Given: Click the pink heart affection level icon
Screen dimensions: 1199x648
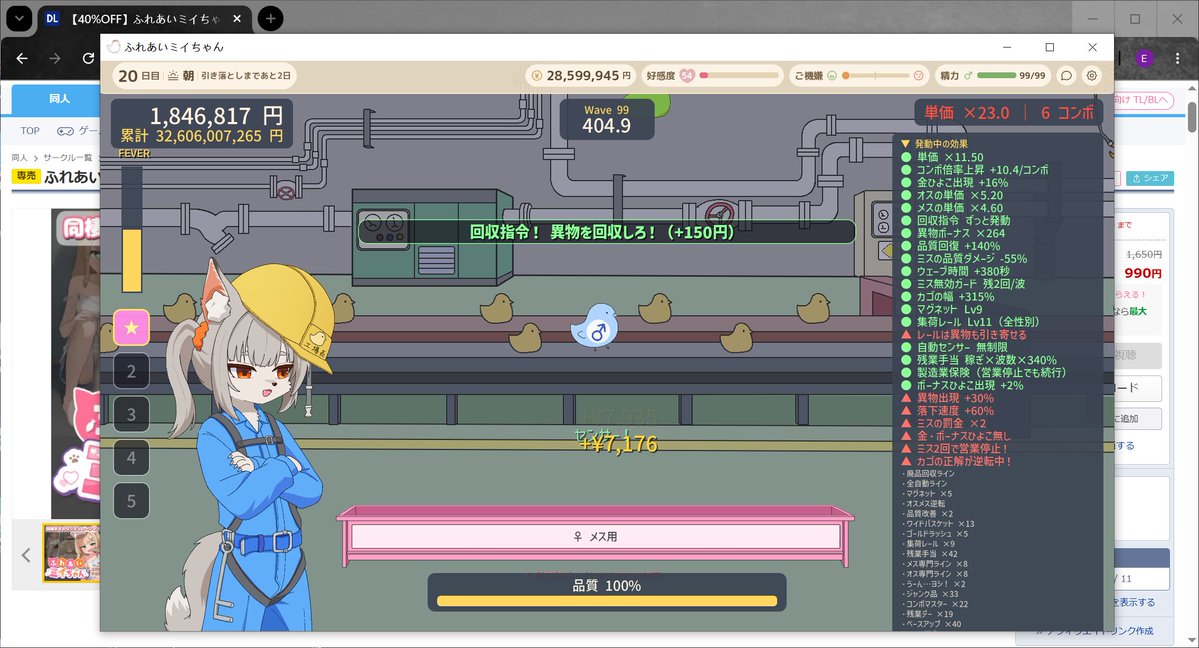Looking at the screenshot, I should tap(687, 76).
